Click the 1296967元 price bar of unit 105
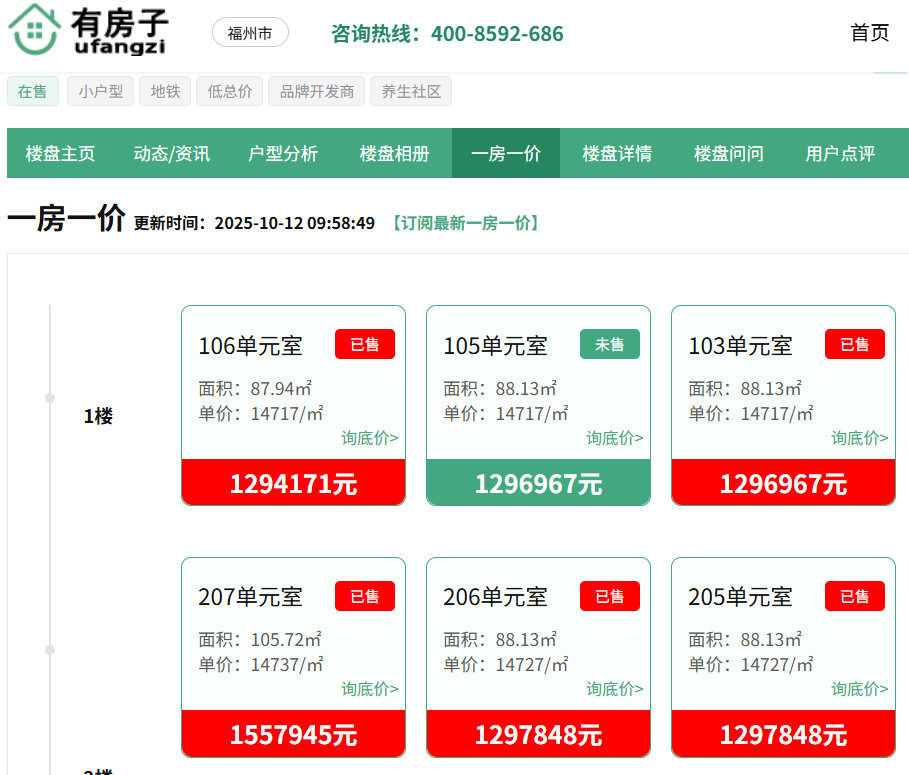Image resolution: width=909 pixels, height=775 pixels. coord(538,483)
